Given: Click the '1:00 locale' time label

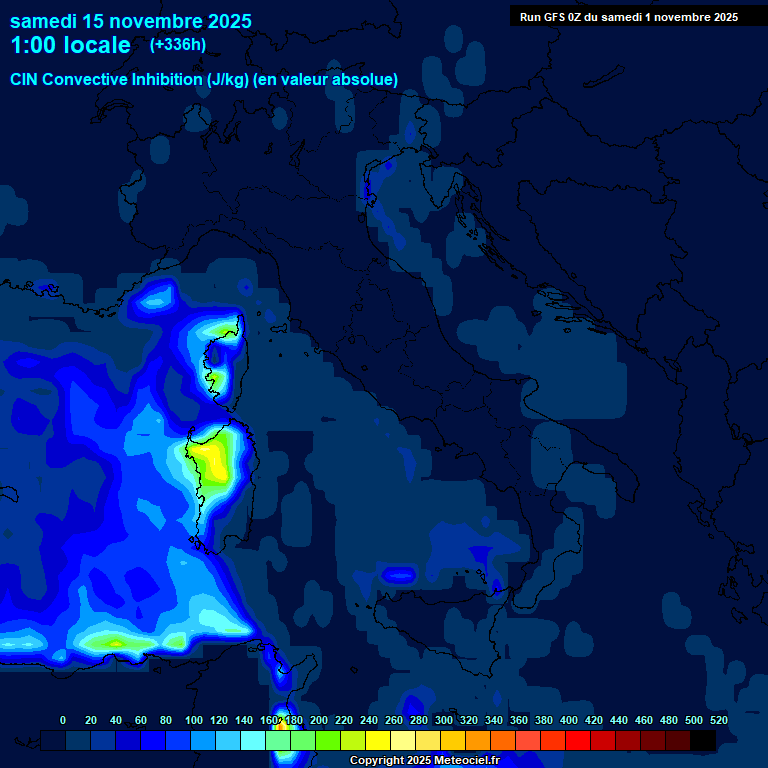Looking at the screenshot, I should point(70,45).
